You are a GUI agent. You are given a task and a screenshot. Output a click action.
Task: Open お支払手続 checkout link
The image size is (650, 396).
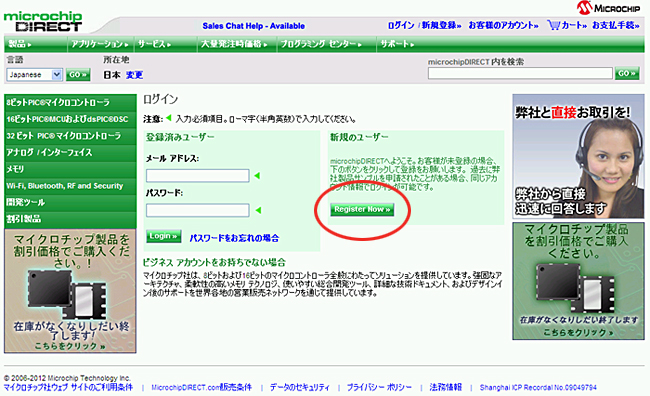(x=616, y=25)
